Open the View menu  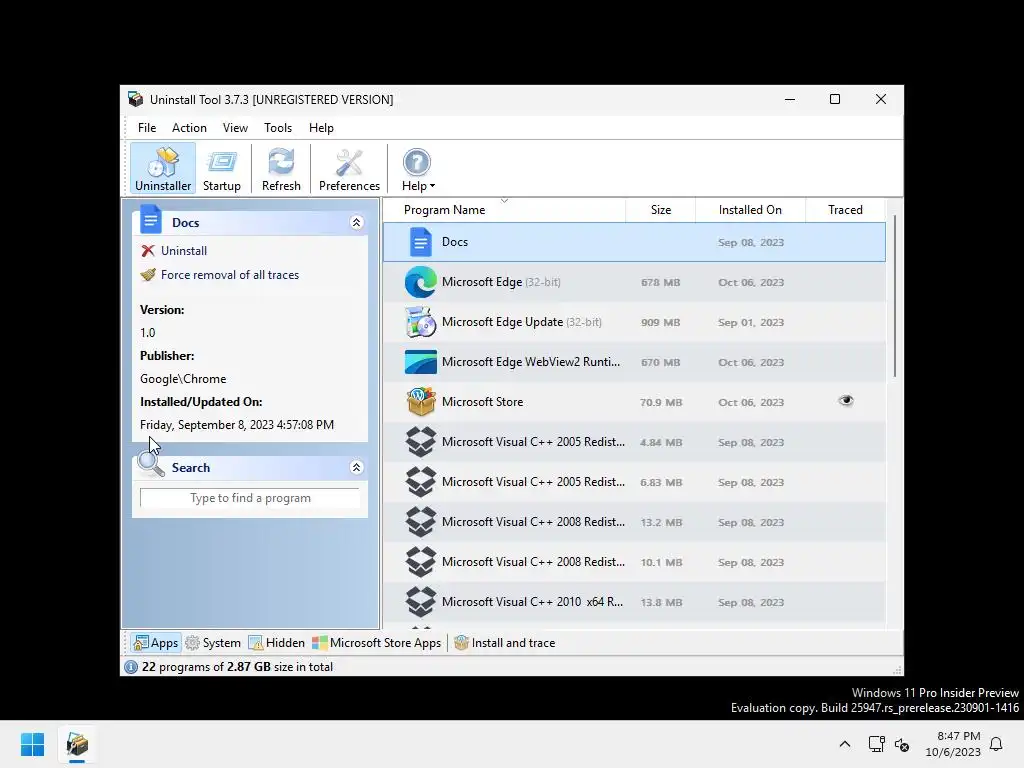tap(235, 128)
